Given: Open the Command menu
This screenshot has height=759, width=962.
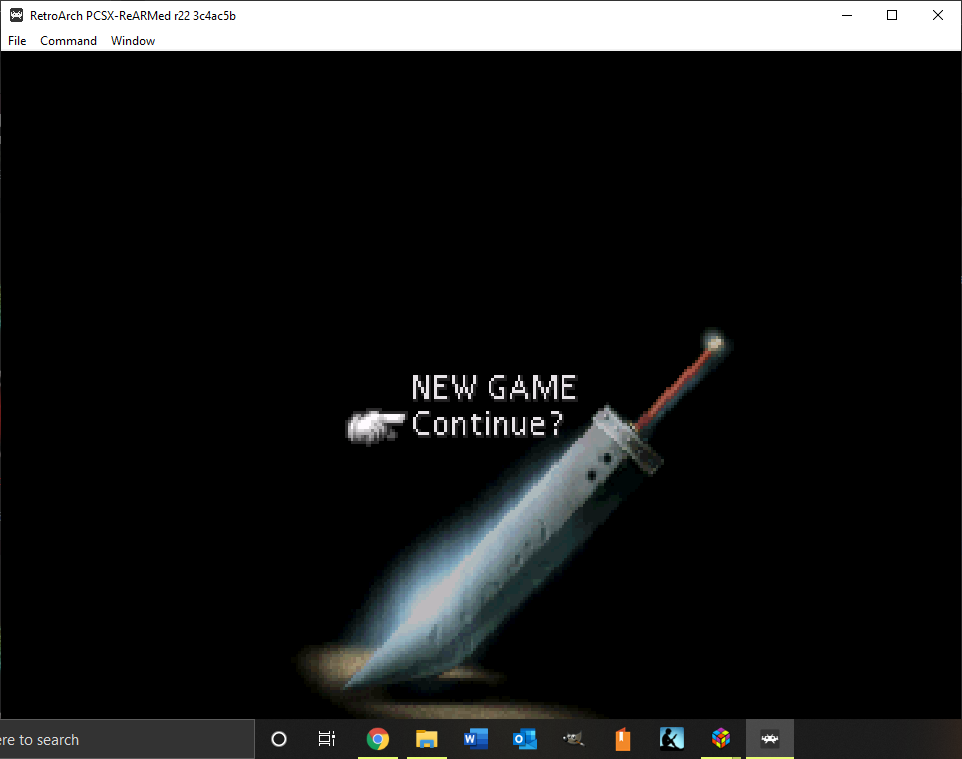Looking at the screenshot, I should tap(68, 40).
